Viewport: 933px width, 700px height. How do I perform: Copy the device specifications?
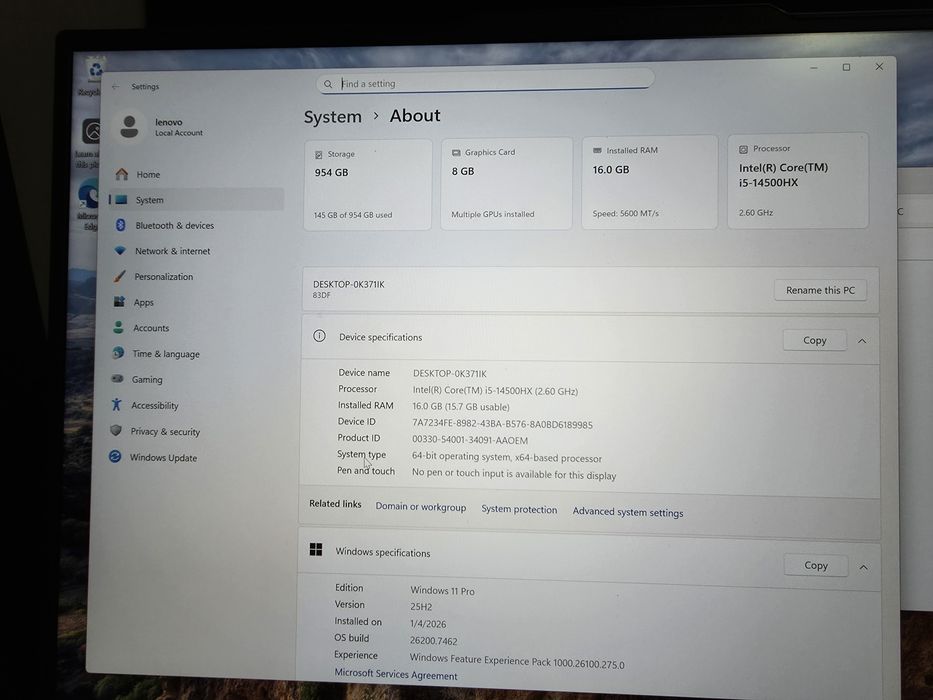click(x=815, y=340)
